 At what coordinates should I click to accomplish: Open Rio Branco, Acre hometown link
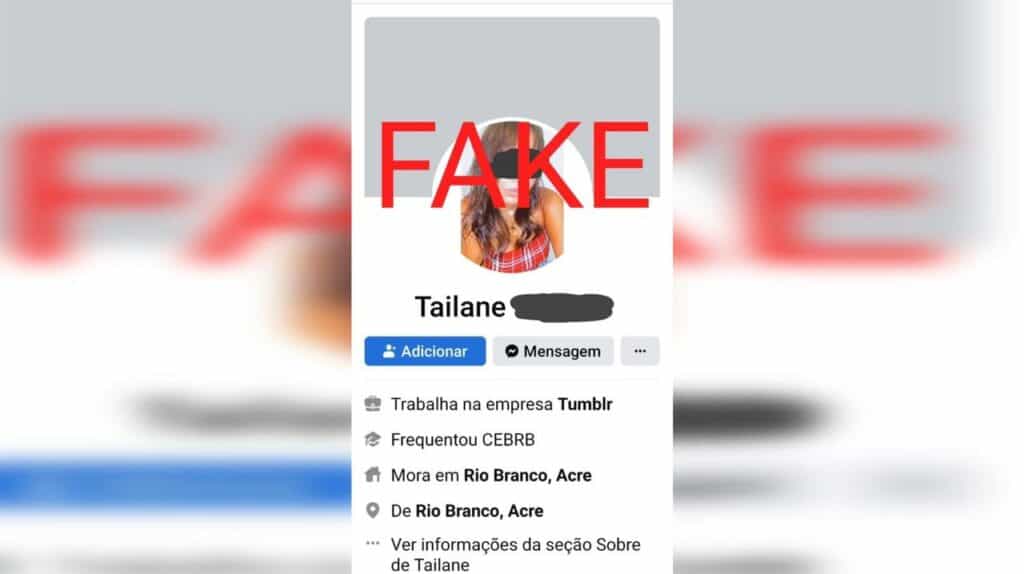479,511
